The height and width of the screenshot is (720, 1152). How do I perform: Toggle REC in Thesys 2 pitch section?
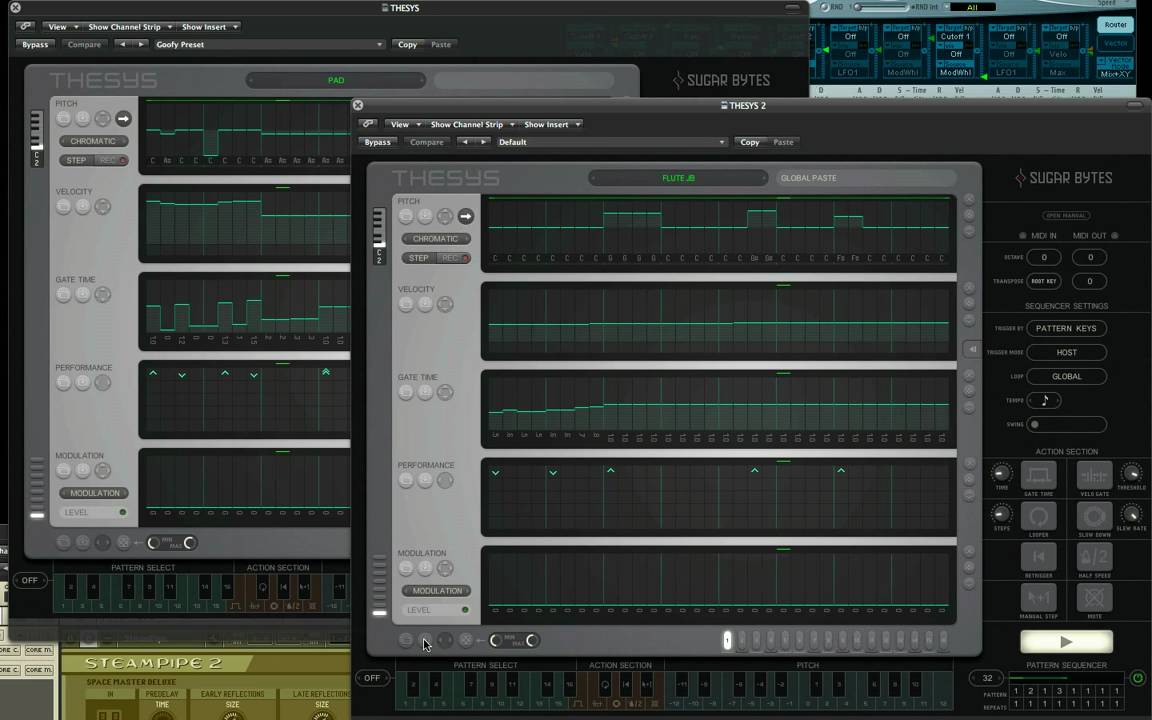tap(453, 258)
